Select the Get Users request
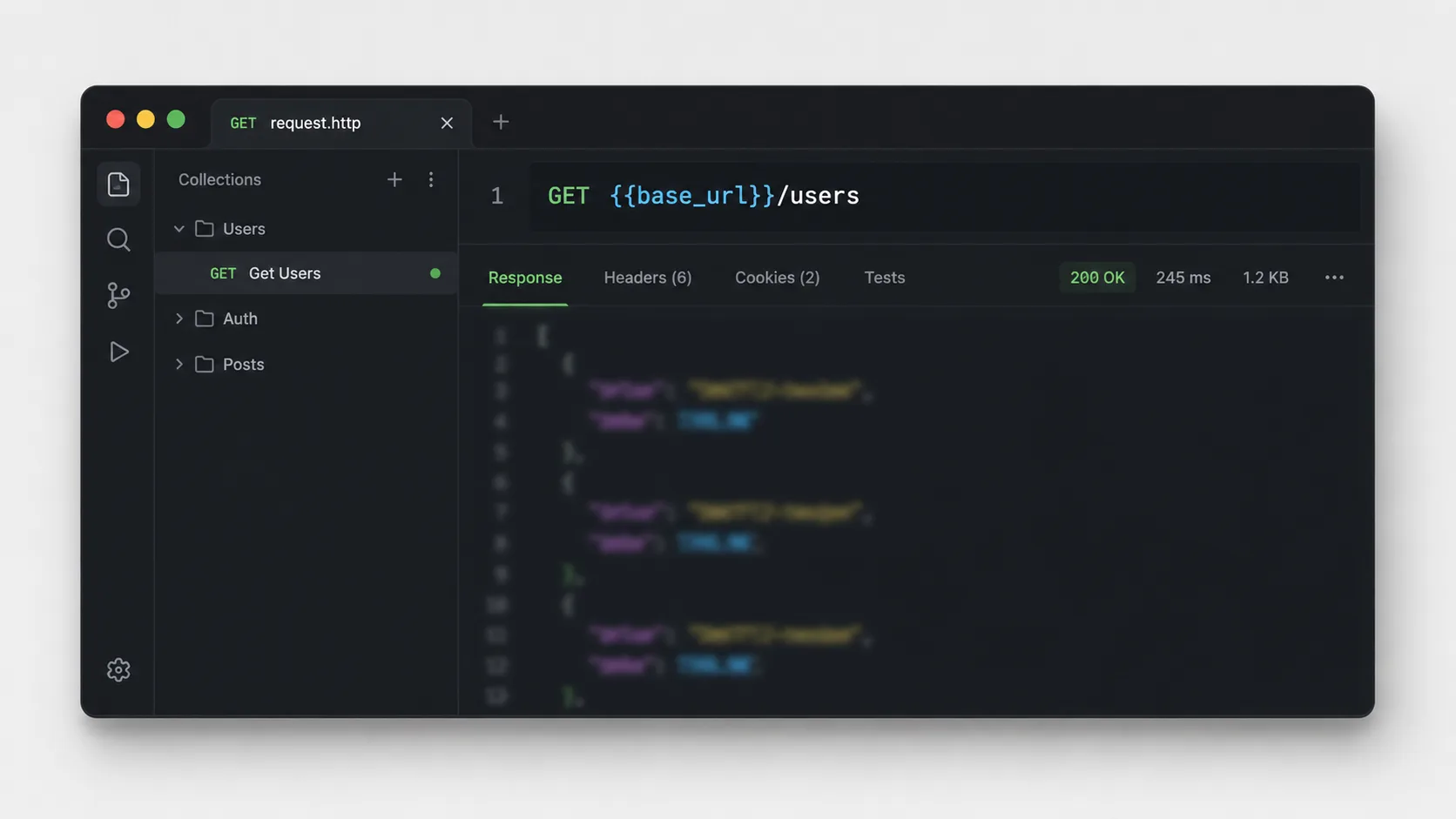The width and height of the screenshot is (1456, 819). [x=307, y=273]
